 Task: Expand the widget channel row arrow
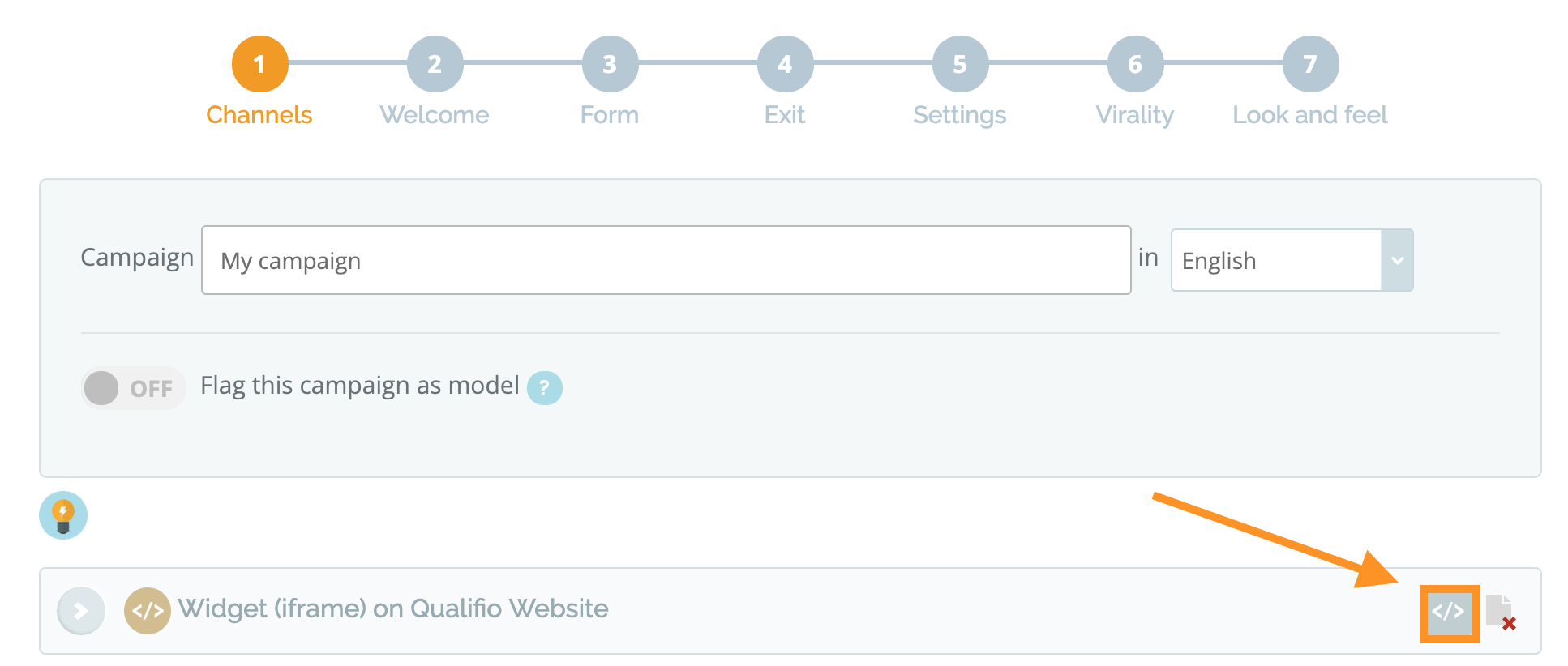coord(81,611)
